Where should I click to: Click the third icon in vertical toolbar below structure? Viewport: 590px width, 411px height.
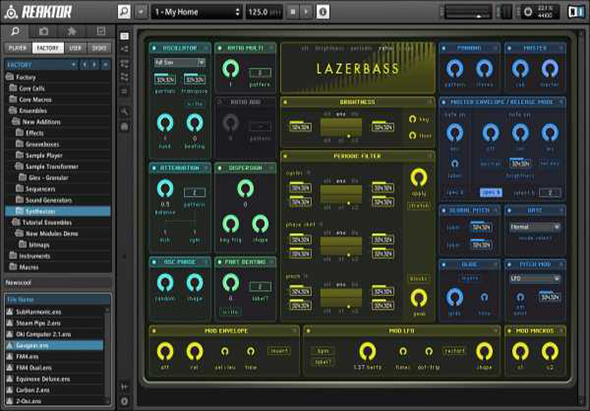(x=124, y=64)
